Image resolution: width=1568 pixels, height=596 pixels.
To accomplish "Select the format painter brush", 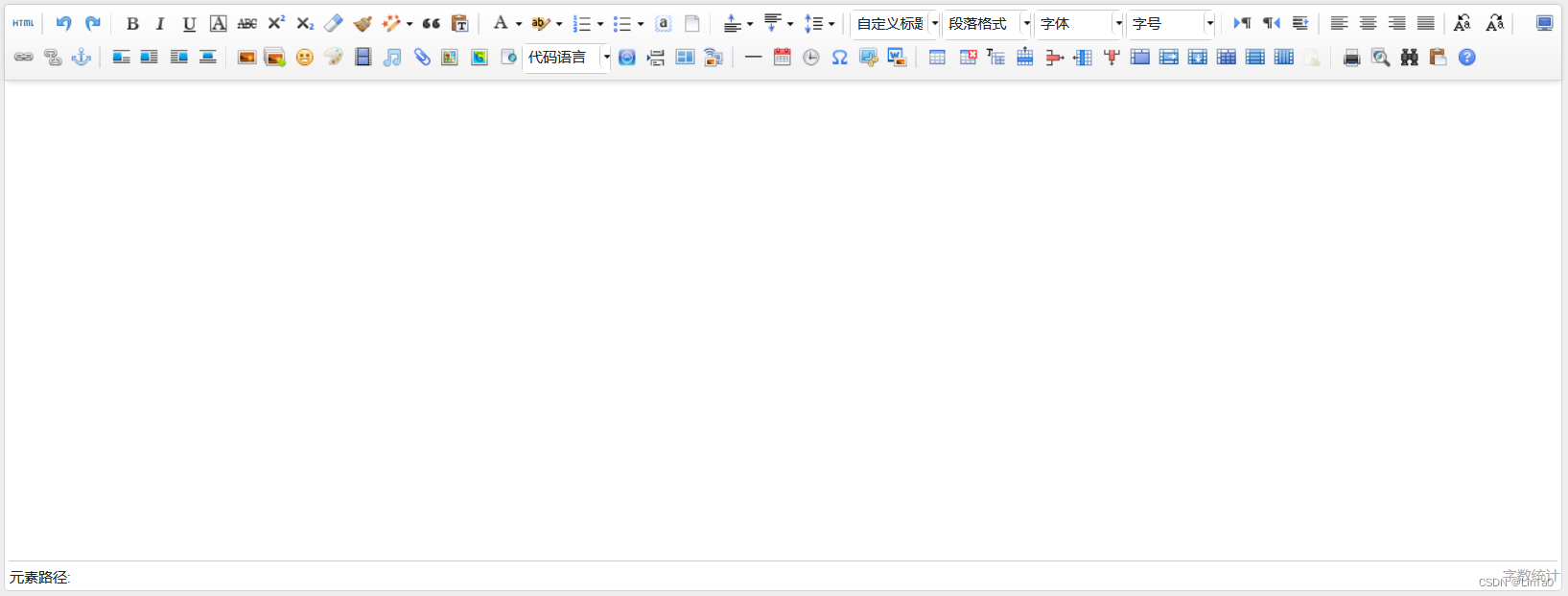I will [363, 23].
